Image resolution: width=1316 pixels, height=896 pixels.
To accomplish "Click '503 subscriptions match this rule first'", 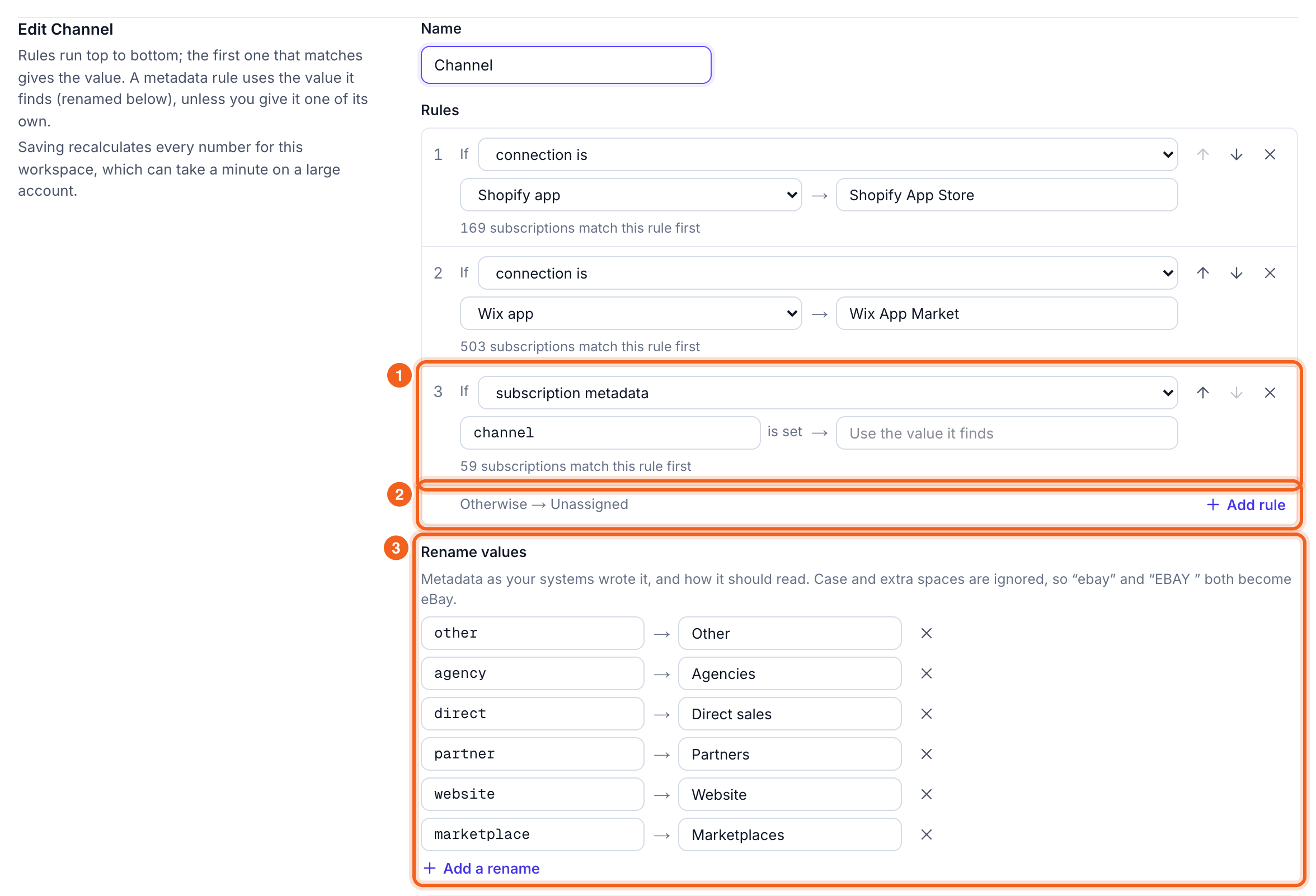I will 580,346.
